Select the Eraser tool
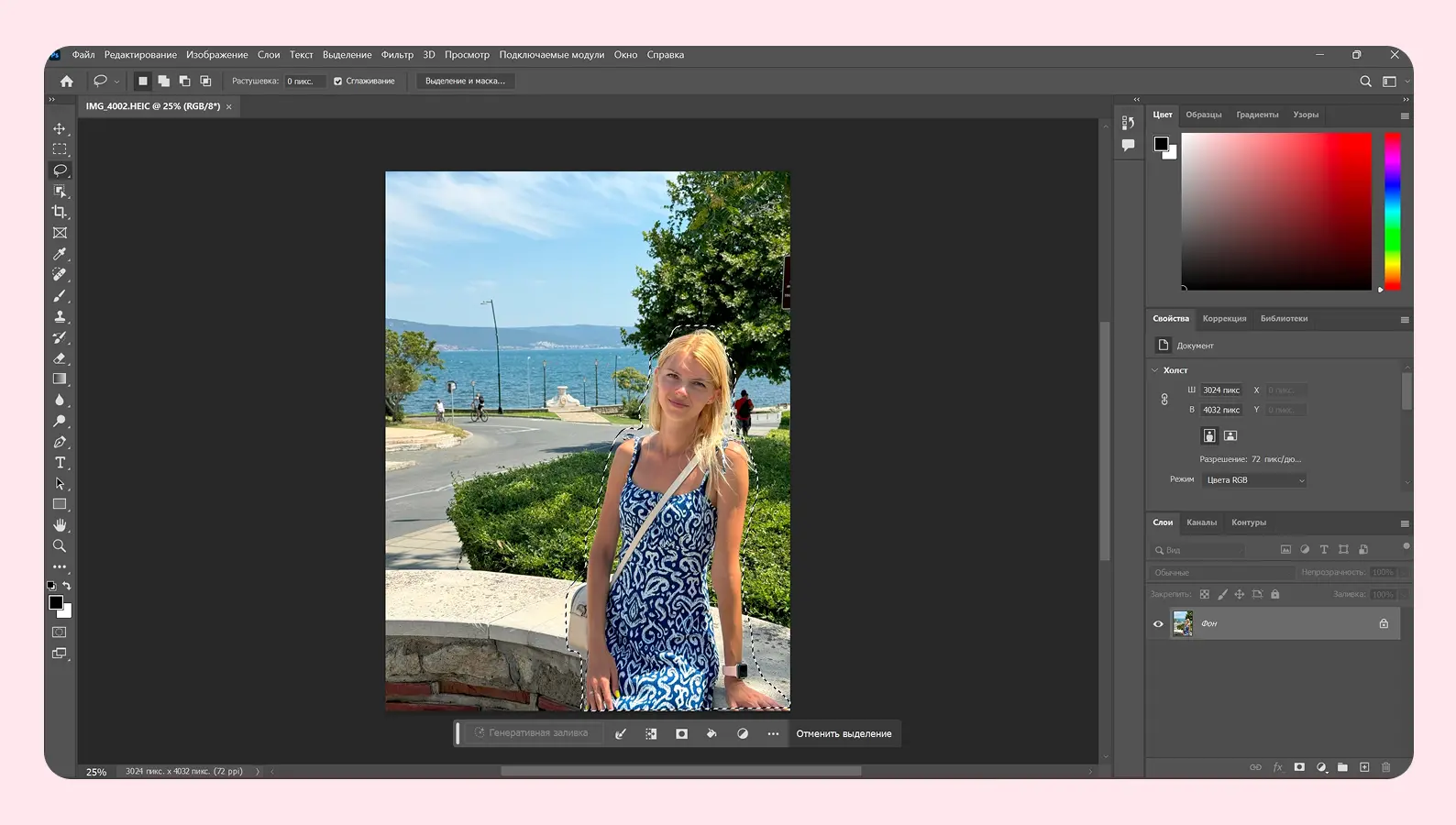The image size is (1456, 825). (x=60, y=358)
